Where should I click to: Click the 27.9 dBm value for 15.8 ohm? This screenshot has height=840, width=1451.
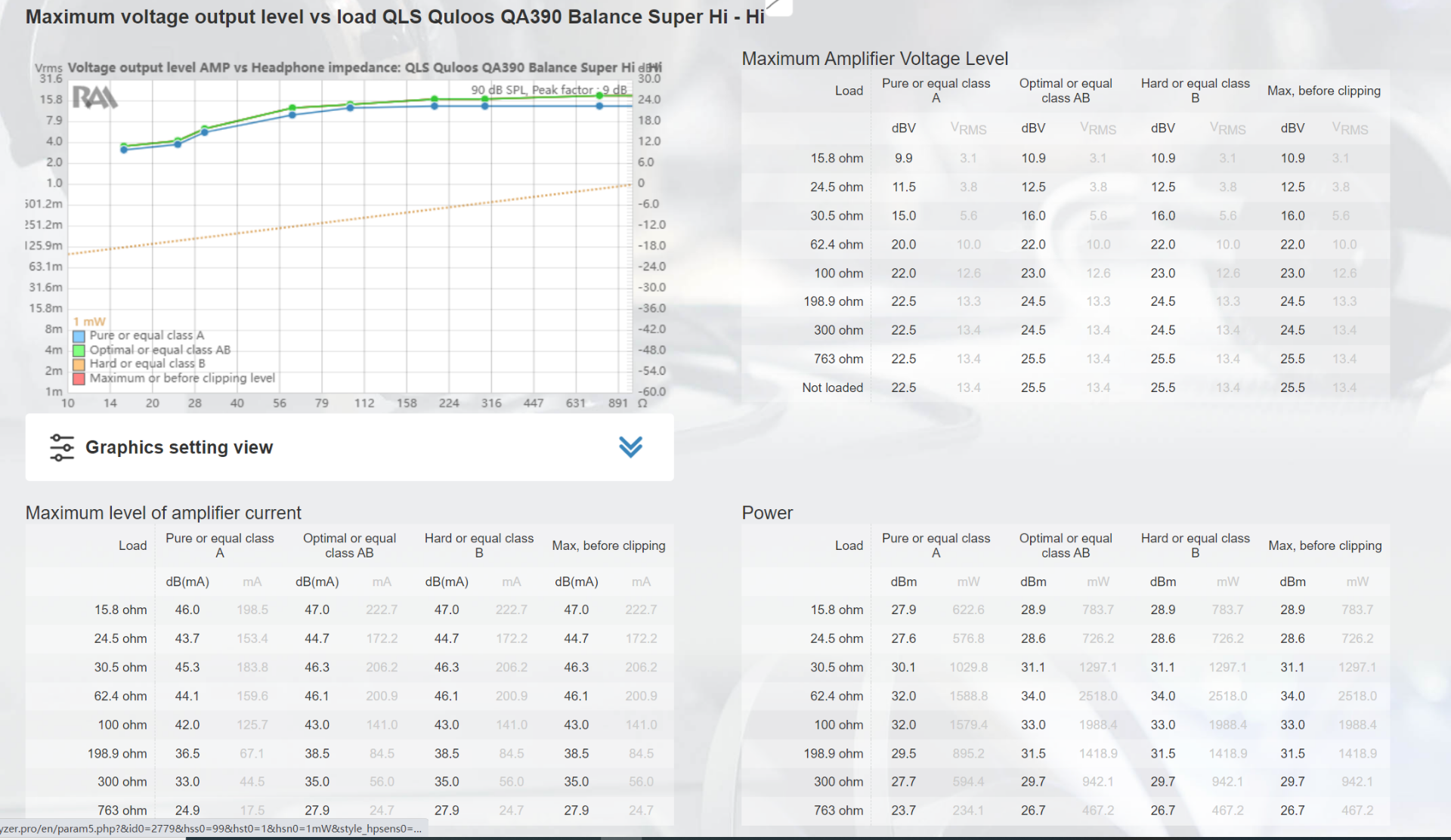(x=903, y=610)
